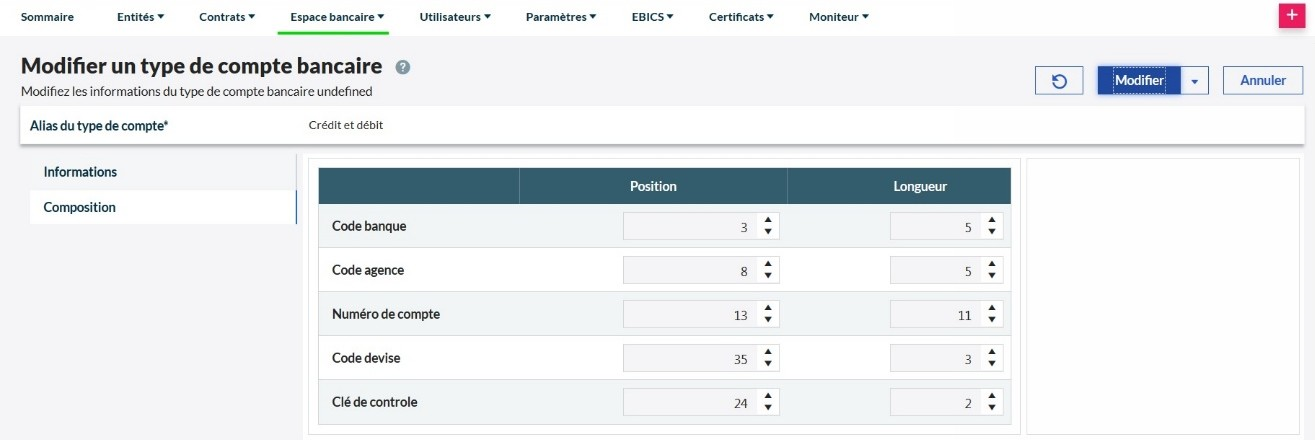
Task: Expand the Entités menu
Action: tap(140, 17)
